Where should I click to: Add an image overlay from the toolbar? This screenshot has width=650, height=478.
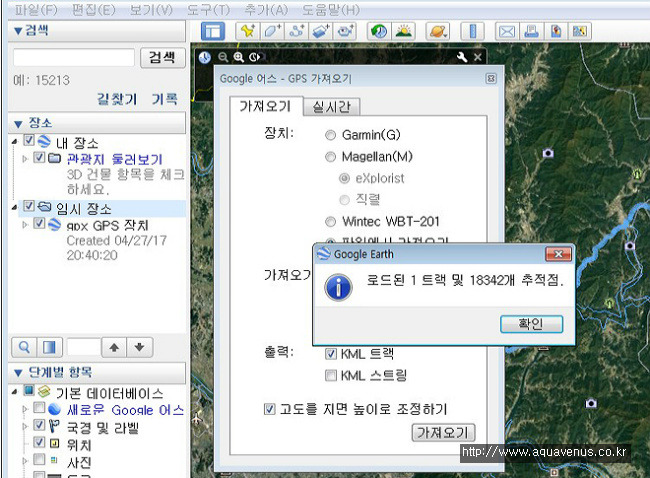point(320,32)
